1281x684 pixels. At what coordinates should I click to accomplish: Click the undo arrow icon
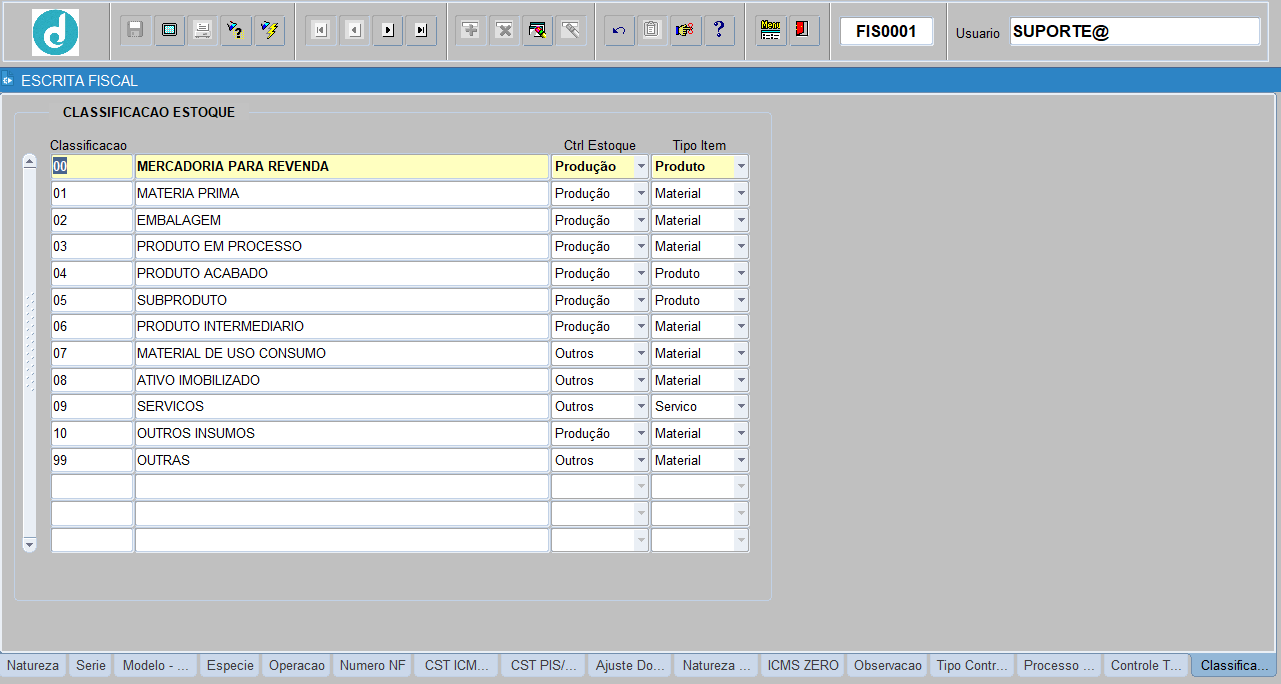(x=619, y=30)
